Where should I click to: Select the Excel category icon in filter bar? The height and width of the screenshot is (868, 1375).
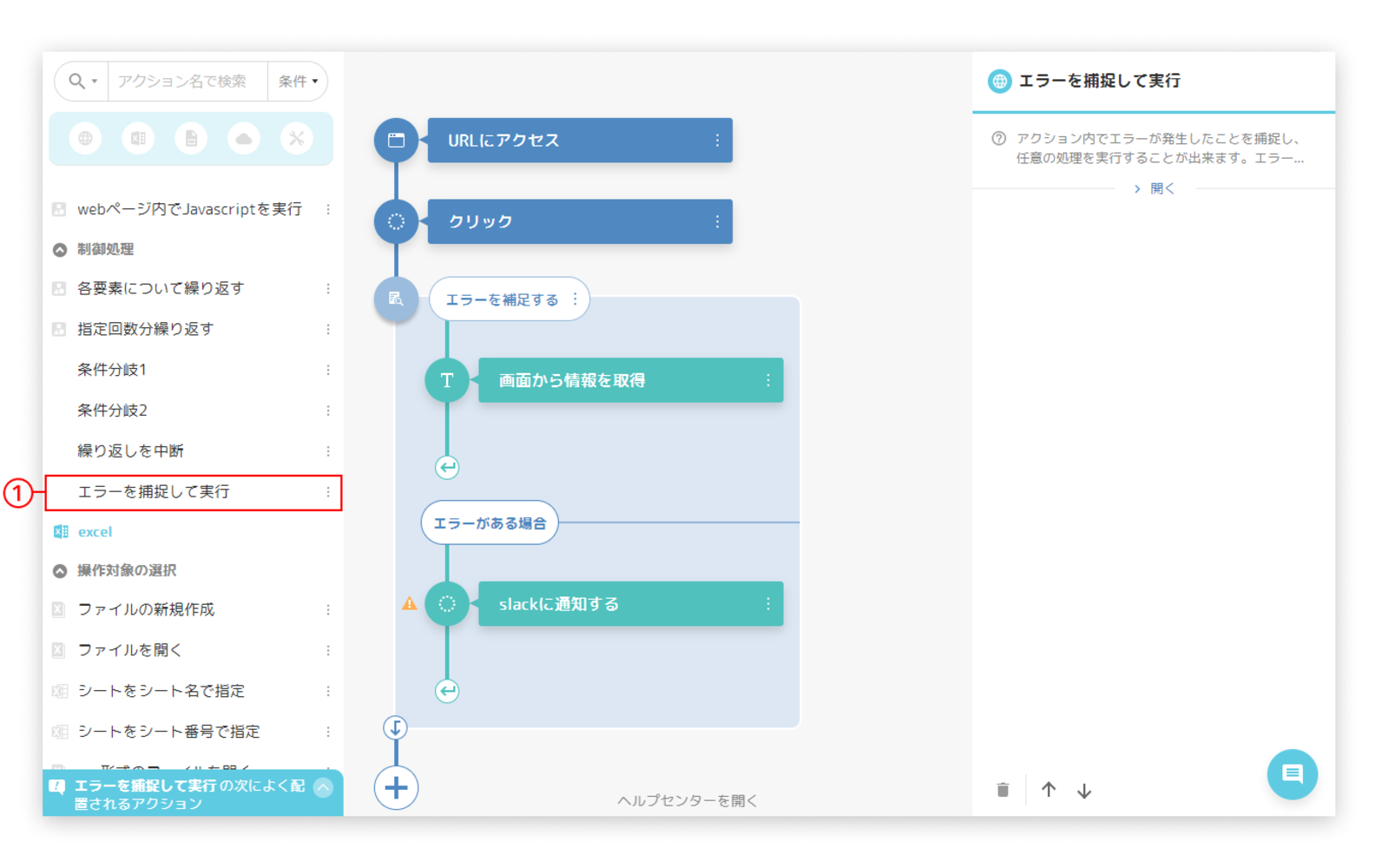coord(138,138)
